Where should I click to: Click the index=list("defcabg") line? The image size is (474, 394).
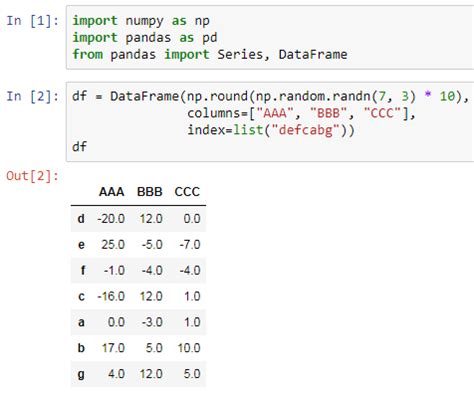[271, 130]
